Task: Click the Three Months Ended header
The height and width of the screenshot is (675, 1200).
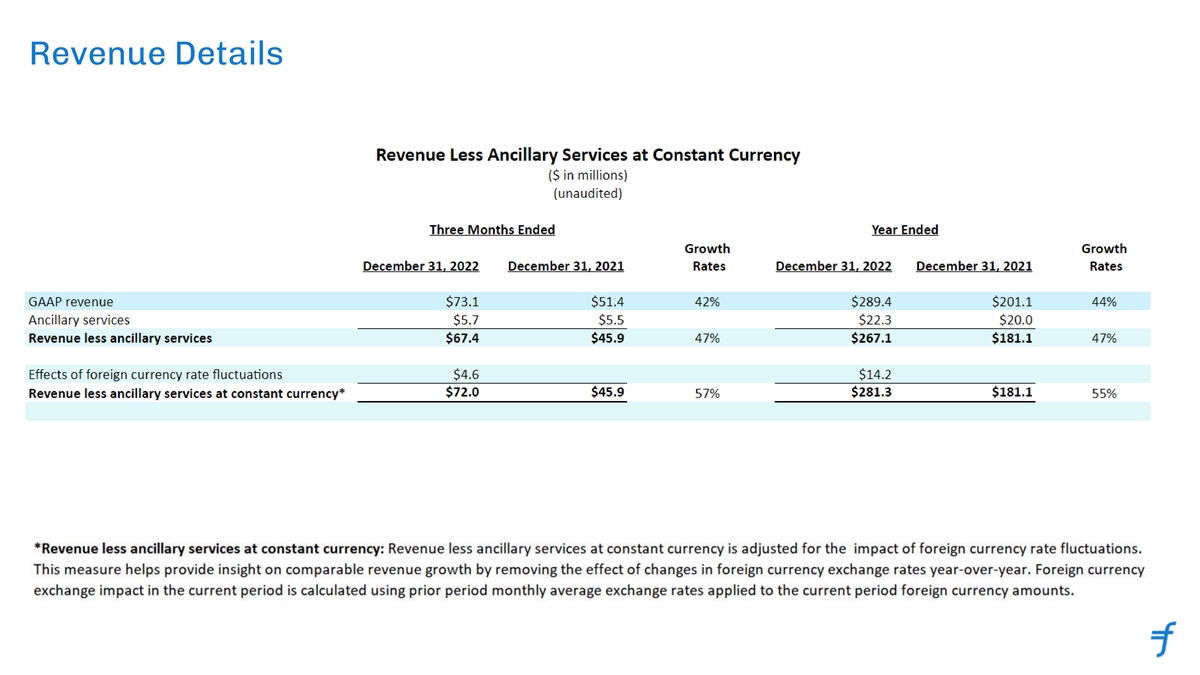Action: (x=492, y=230)
